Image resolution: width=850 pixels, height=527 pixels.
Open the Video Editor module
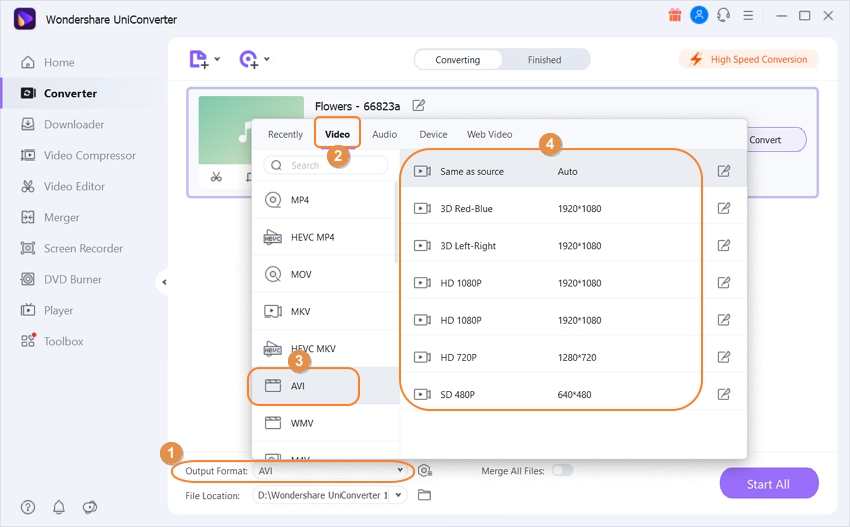(x=62, y=187)
